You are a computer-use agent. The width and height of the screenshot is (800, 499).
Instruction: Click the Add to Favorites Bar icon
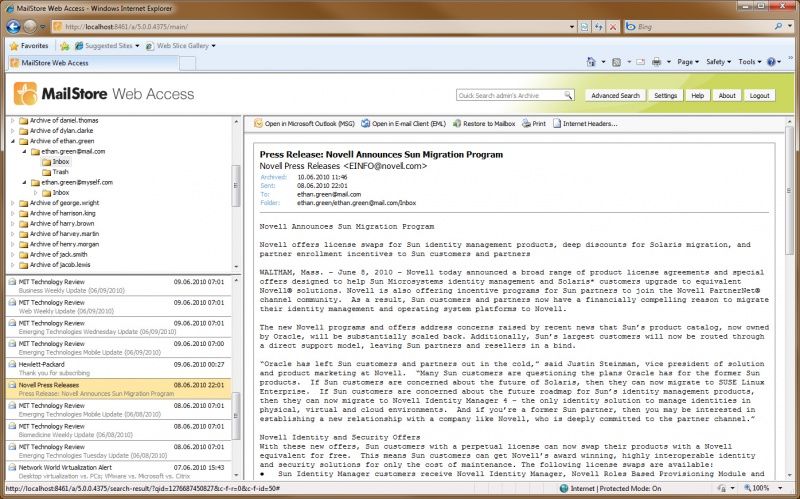[64, 46]
